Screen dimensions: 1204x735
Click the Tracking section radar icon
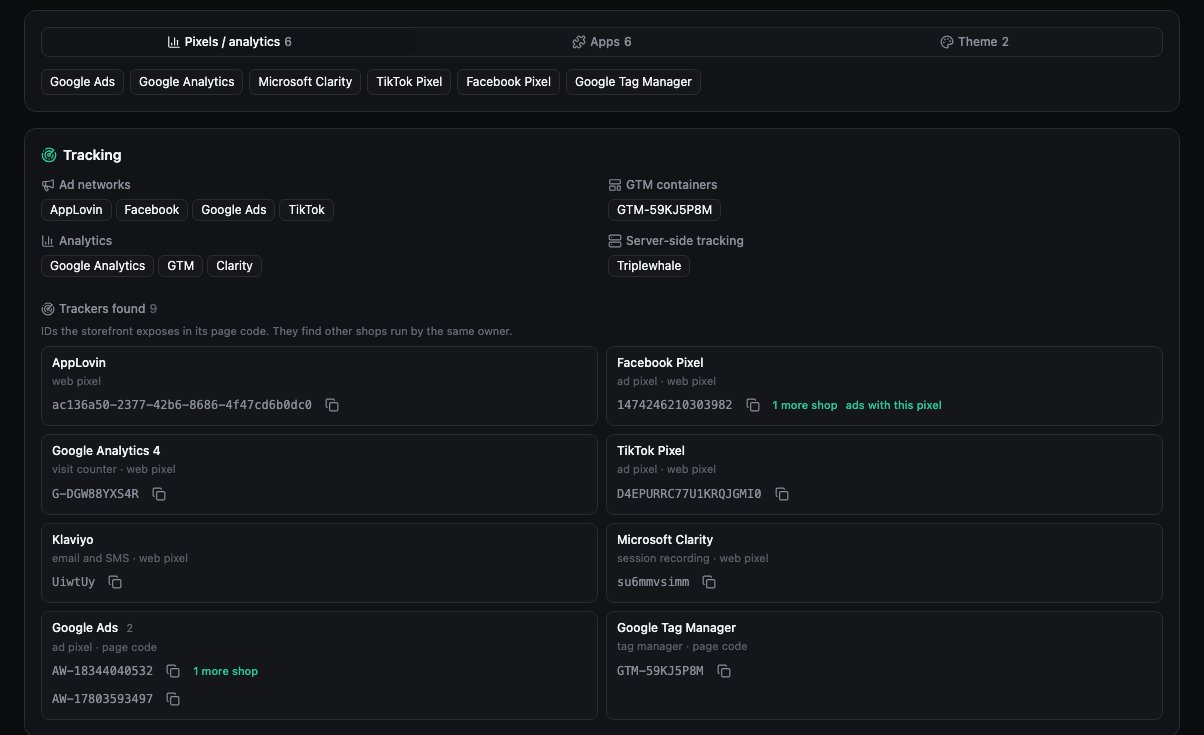[x=48, y=155]
